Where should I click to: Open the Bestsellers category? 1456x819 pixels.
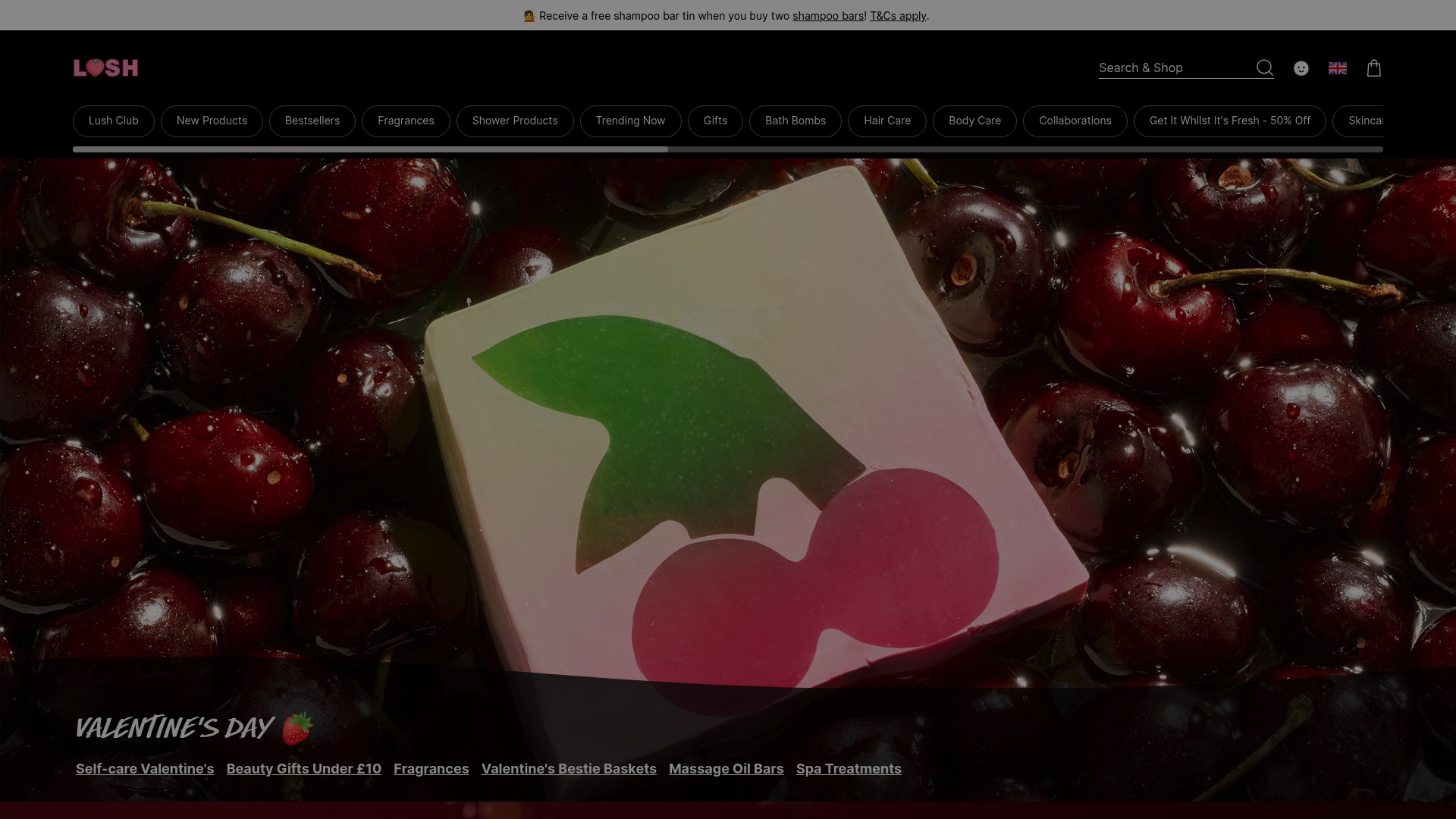click(312, 121)
